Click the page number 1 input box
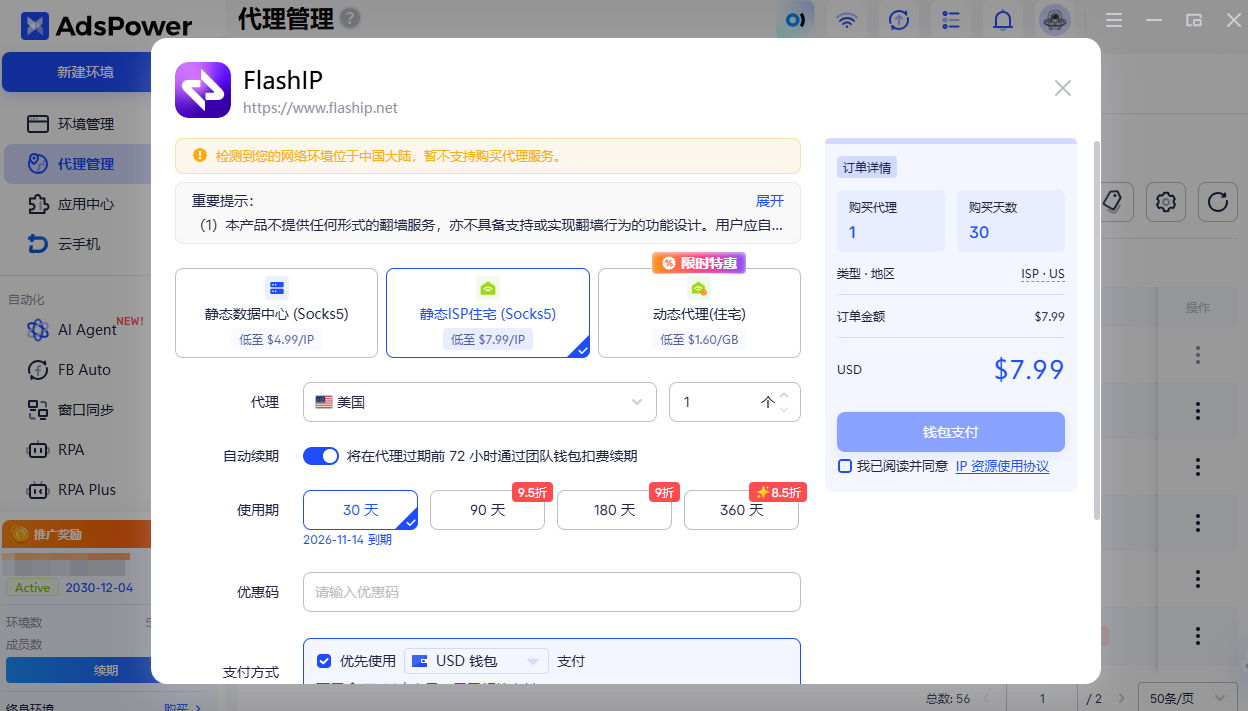Viewport: 1248px width, 711px height. [1042, 698]
